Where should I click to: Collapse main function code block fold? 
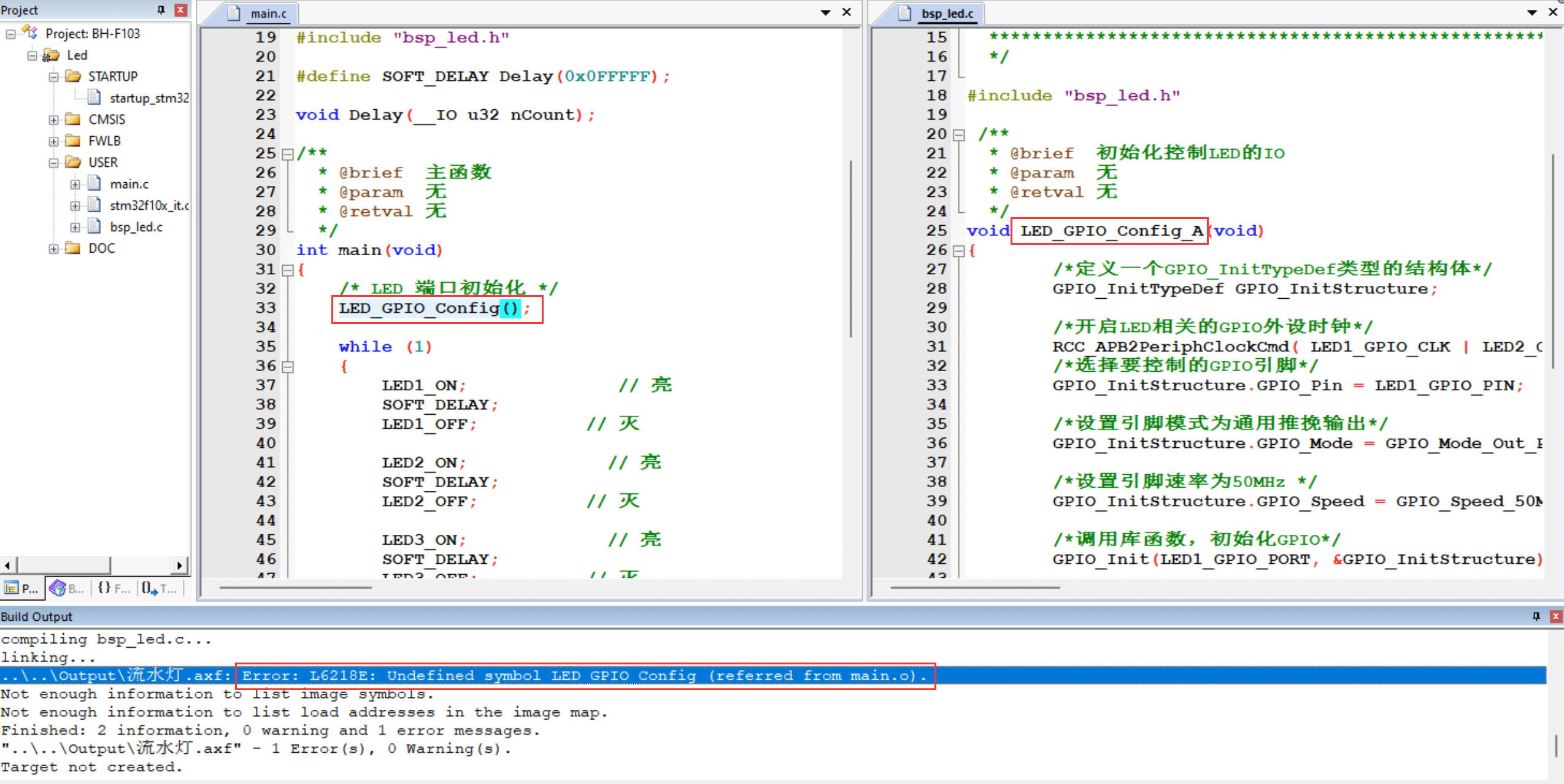[x=287, y=270]
